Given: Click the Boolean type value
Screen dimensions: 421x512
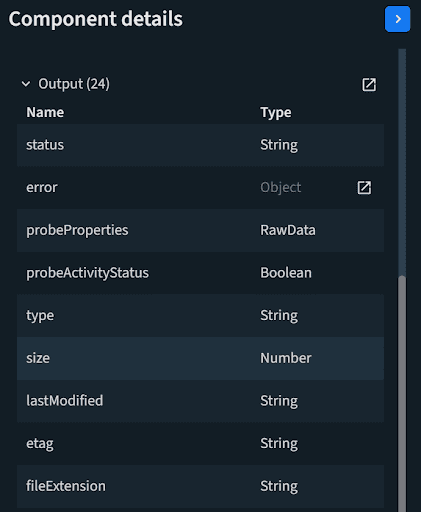Looking at the screenshot, I should pos(286,273).
